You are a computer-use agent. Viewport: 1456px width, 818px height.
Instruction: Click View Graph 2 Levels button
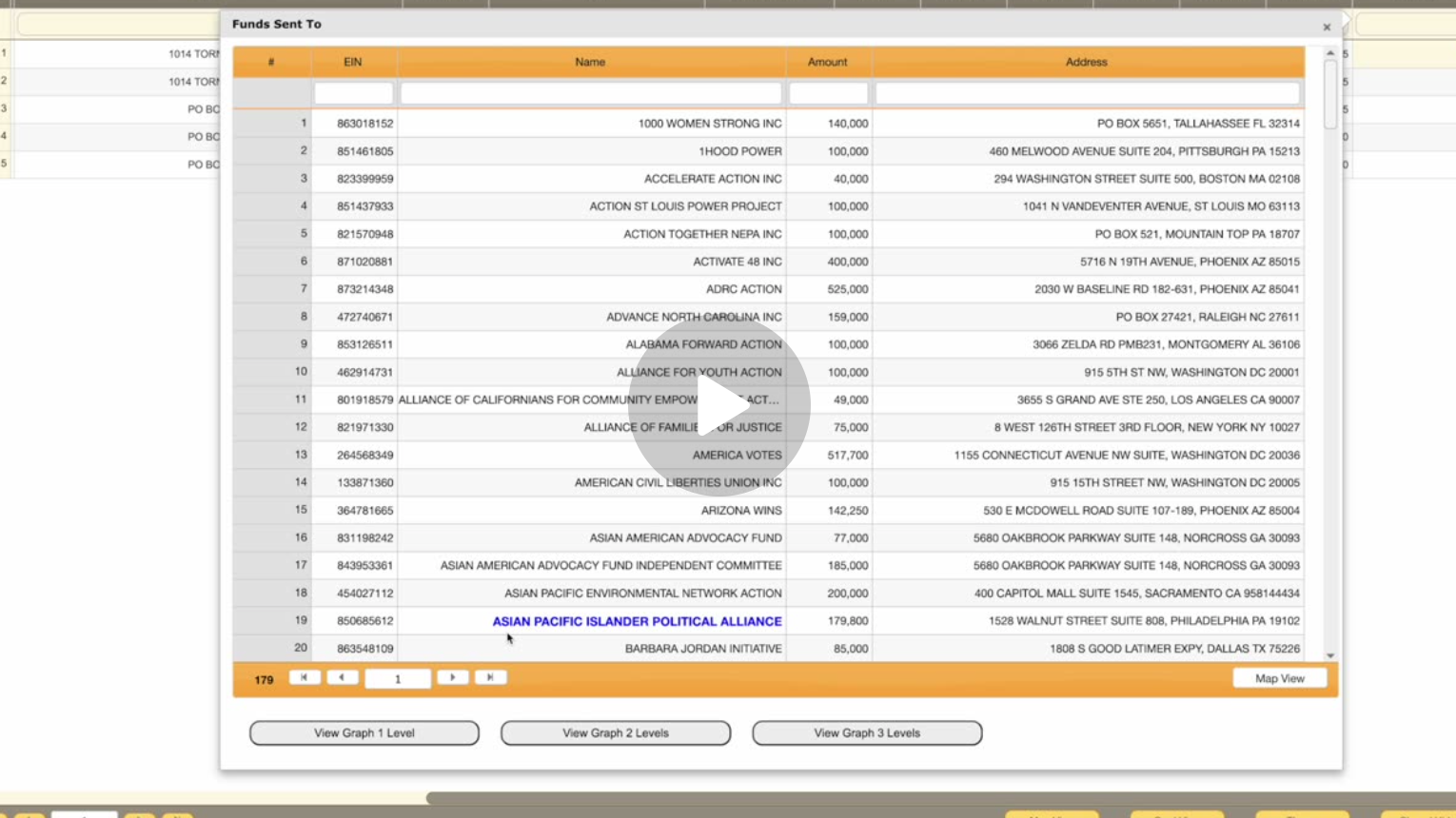point(616,733)
